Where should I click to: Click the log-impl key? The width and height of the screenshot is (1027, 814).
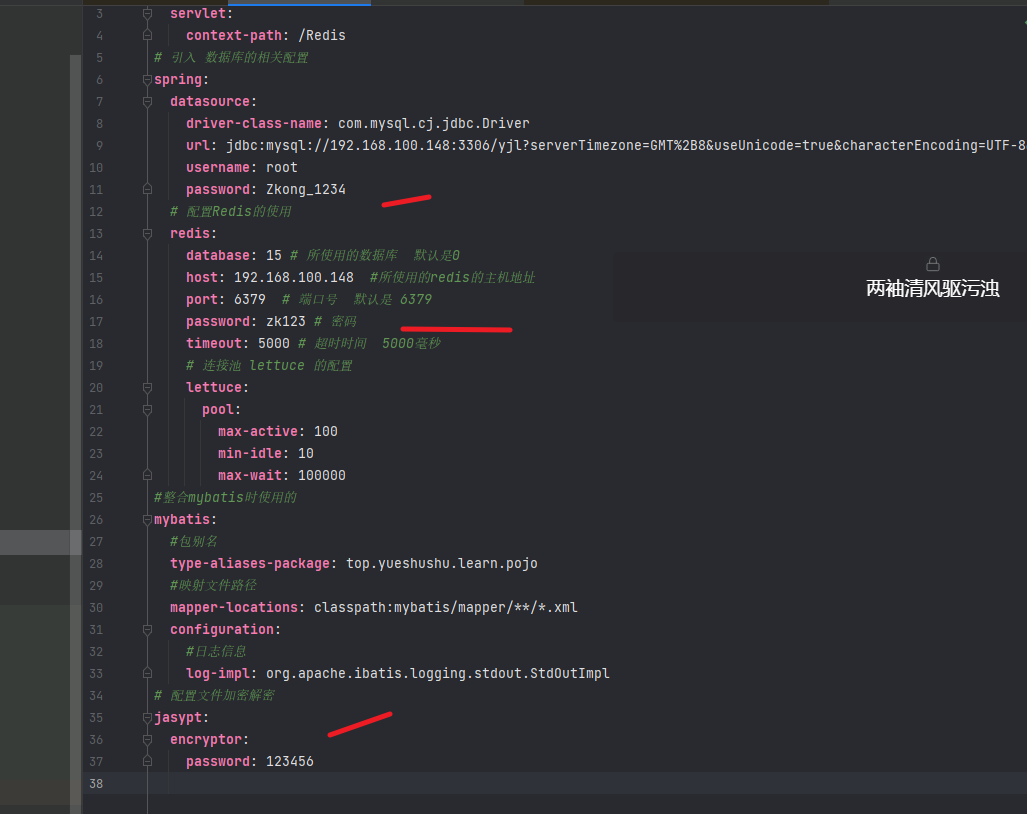pos(217,673)
